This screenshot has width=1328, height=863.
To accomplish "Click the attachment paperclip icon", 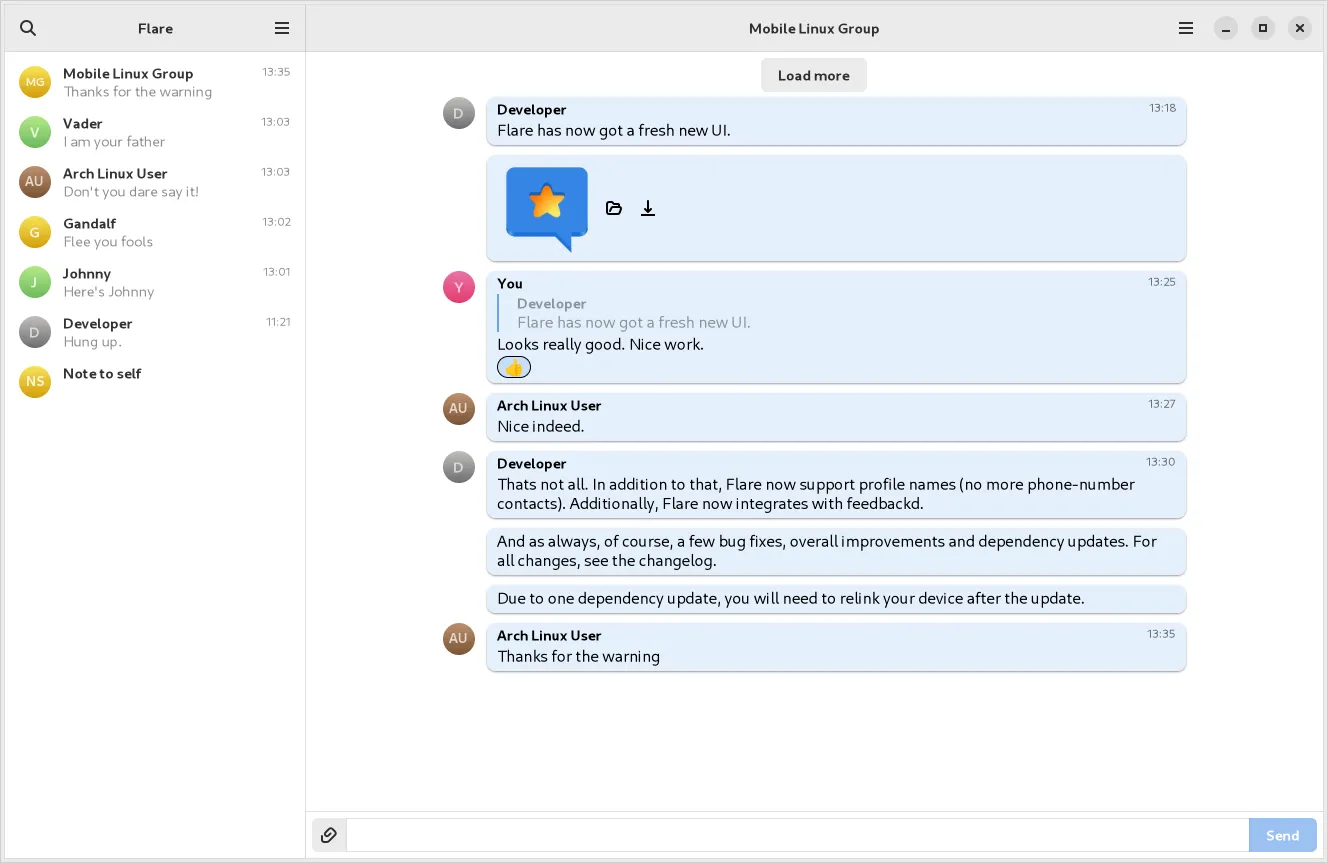I will point(329,835).
